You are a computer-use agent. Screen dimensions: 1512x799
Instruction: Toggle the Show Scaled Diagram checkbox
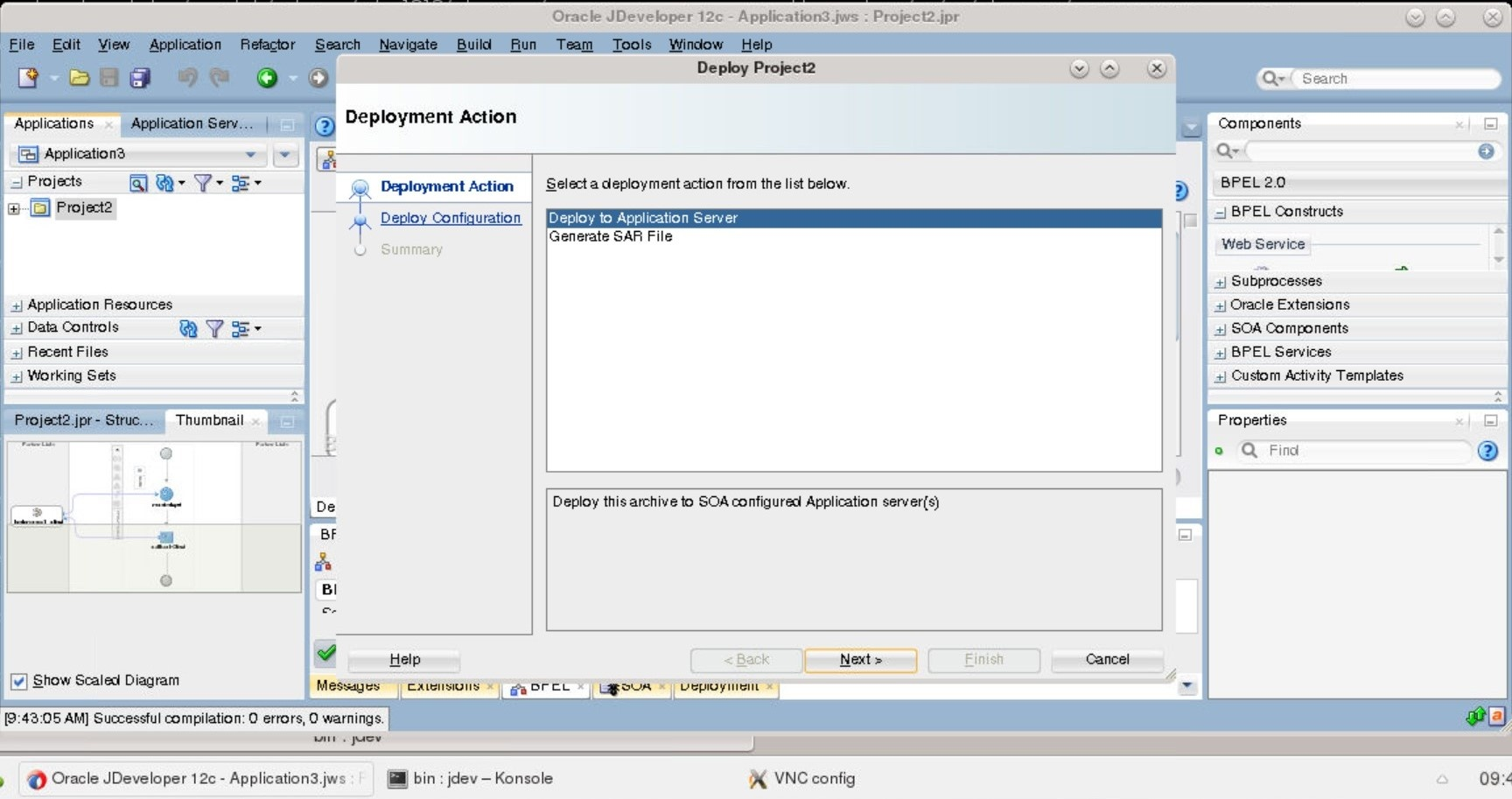18,681
